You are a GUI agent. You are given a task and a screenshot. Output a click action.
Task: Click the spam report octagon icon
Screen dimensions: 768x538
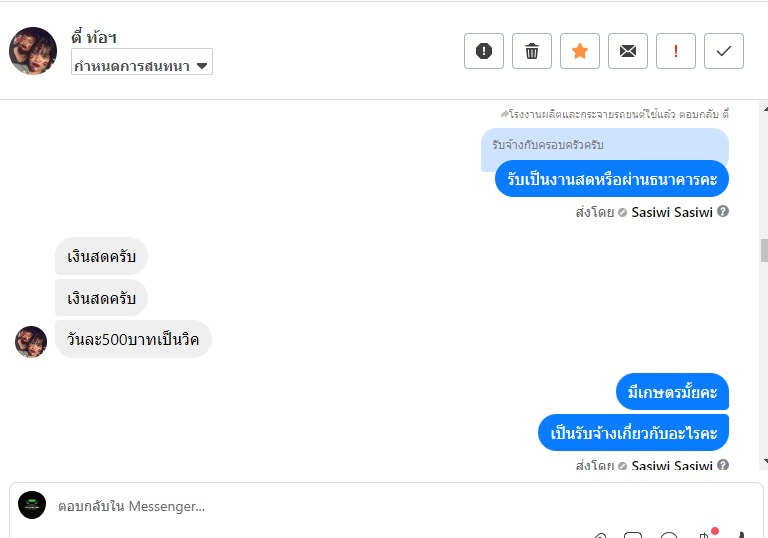[x=484, y=51]
